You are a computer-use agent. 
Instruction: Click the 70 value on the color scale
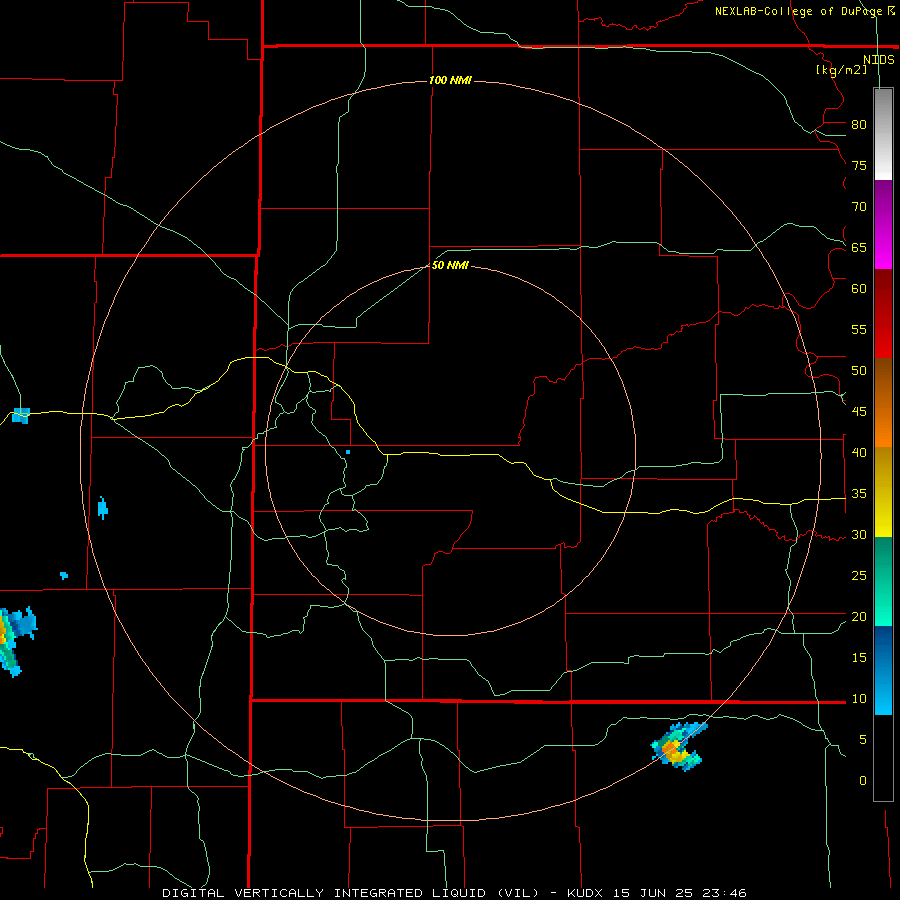pyautogui.click(x=859, y=207)
